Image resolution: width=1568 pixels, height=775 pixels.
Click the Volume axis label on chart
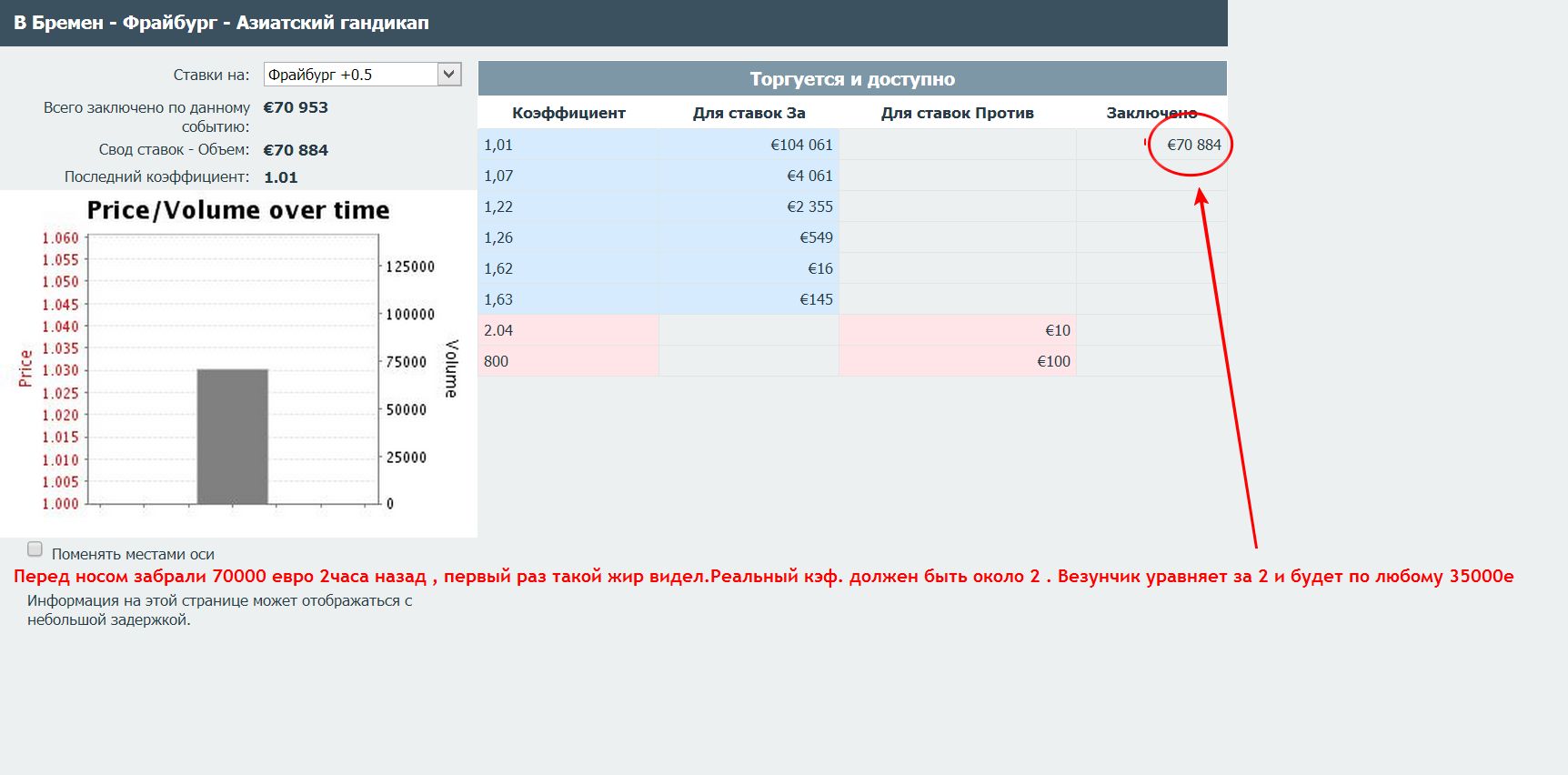[x=451, y=368]
